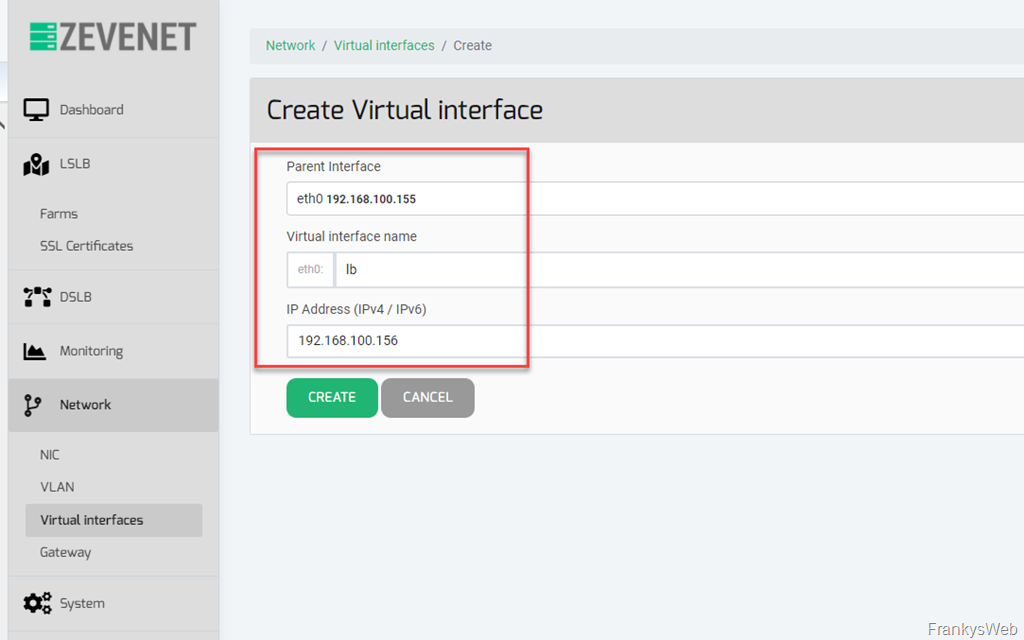Click the Virtual interfaces breadcrumb link
The width and height of the screenshot is (1024, 640).
384,46
